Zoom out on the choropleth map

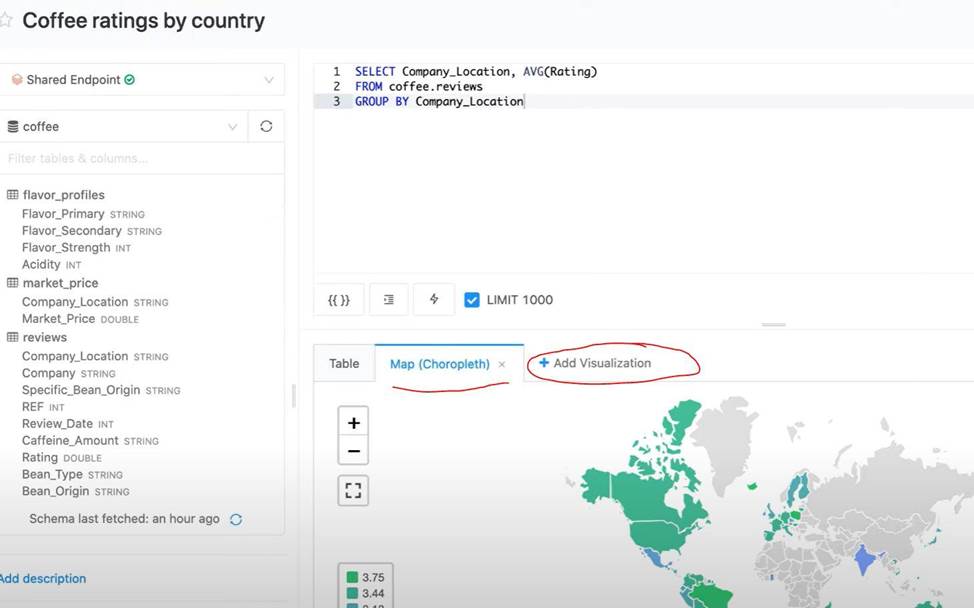tap(354, 451)
